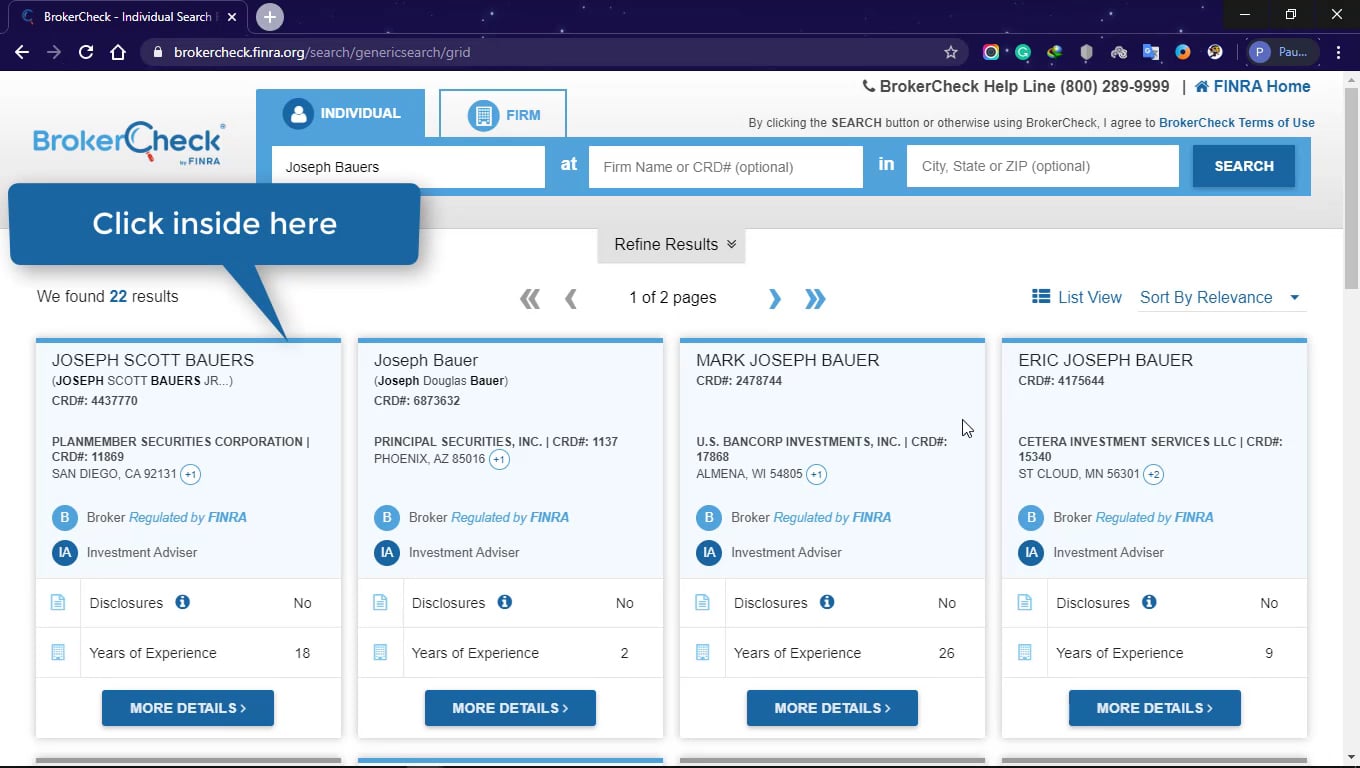Click +2 locations badge next to St Cloud, MN

pos(1153,474)
